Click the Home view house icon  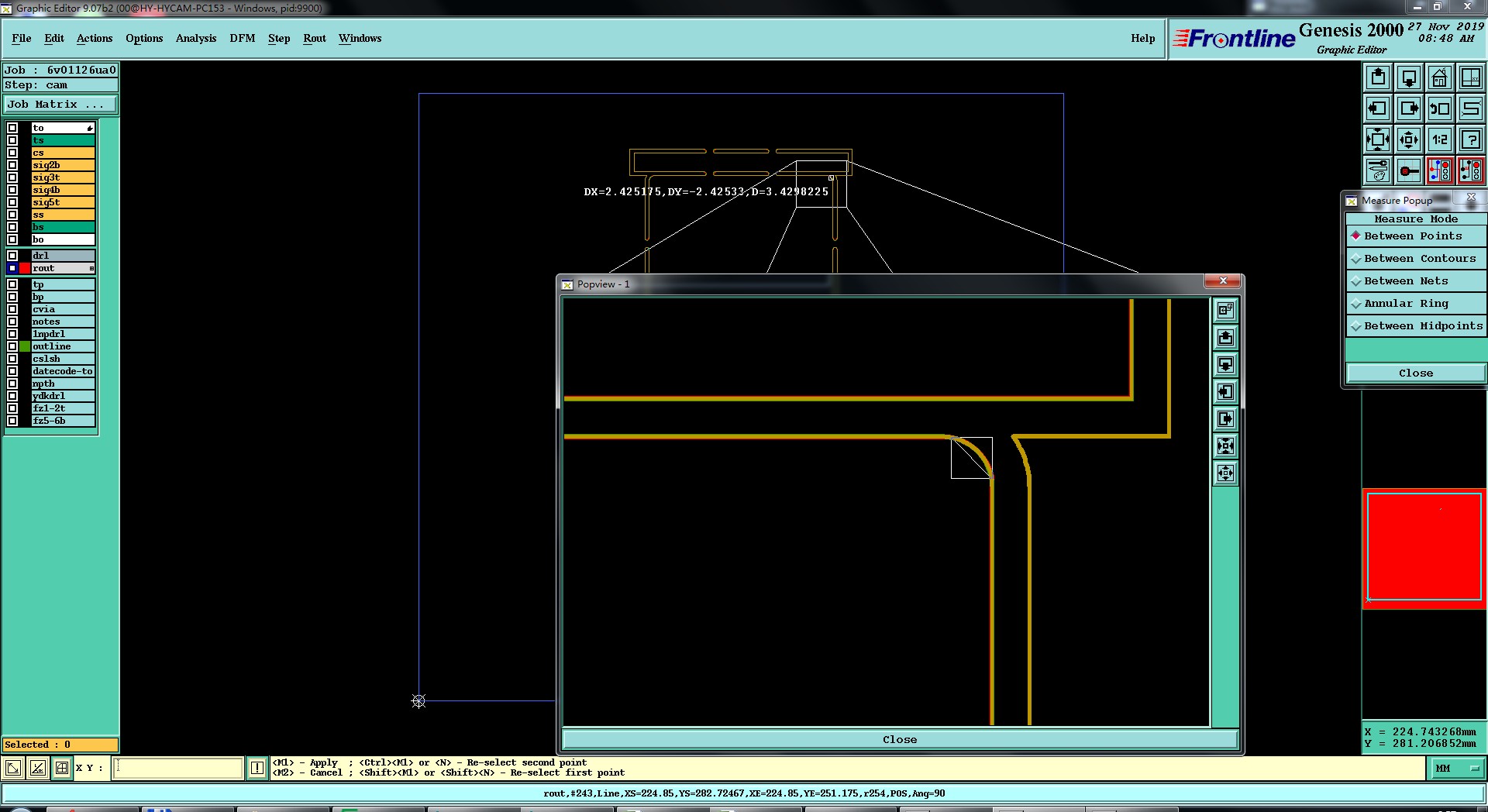1440,77
